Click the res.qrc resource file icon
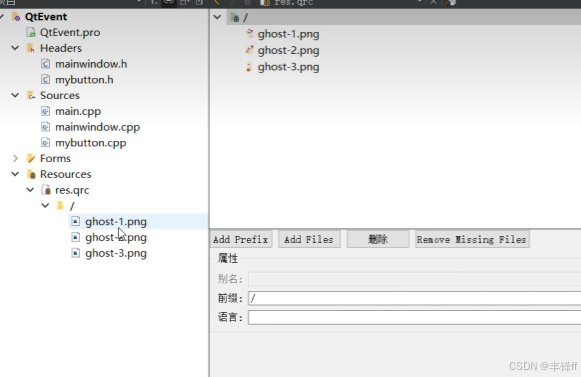 (46, 190)
